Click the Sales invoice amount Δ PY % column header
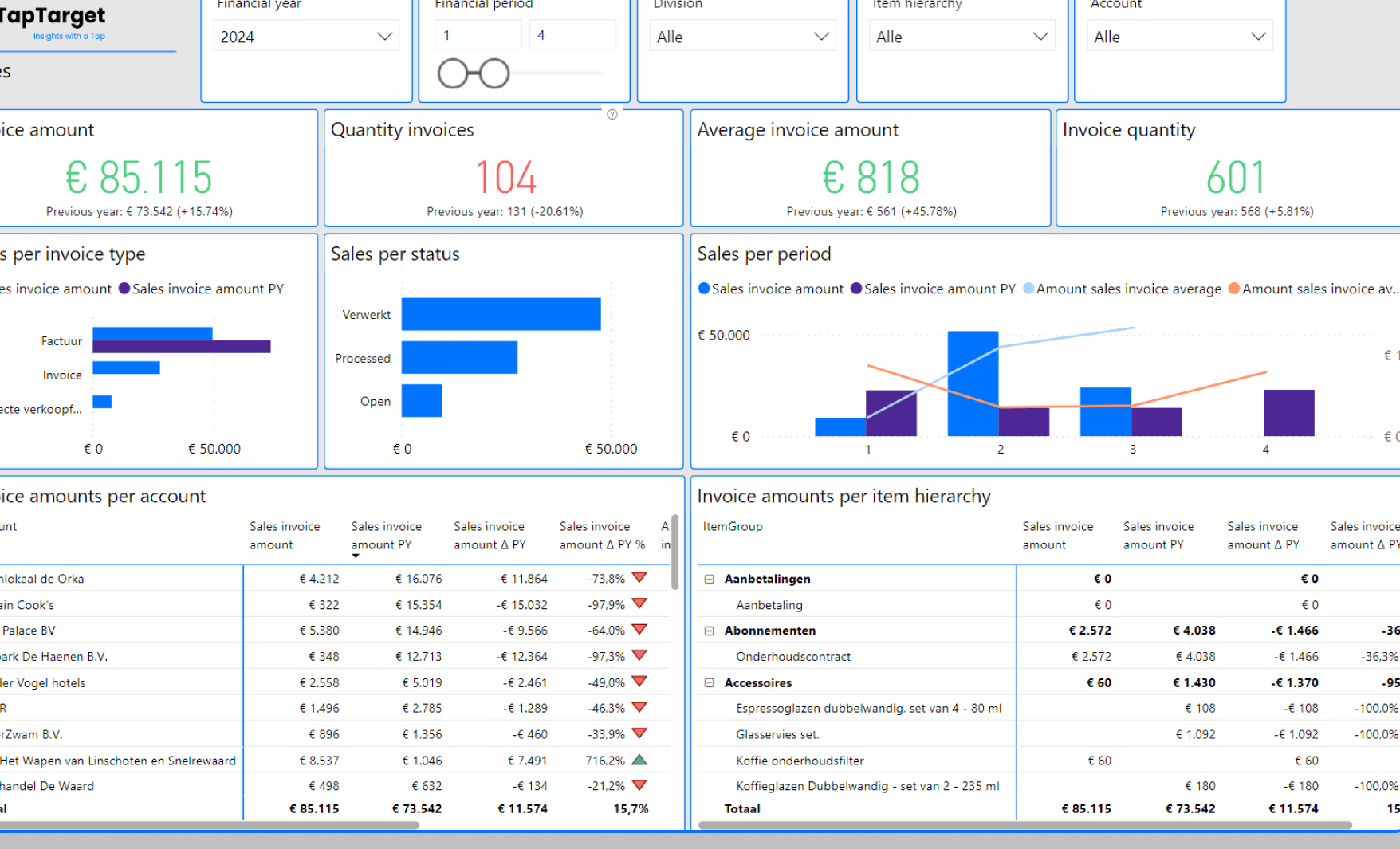 pos(602,536)
